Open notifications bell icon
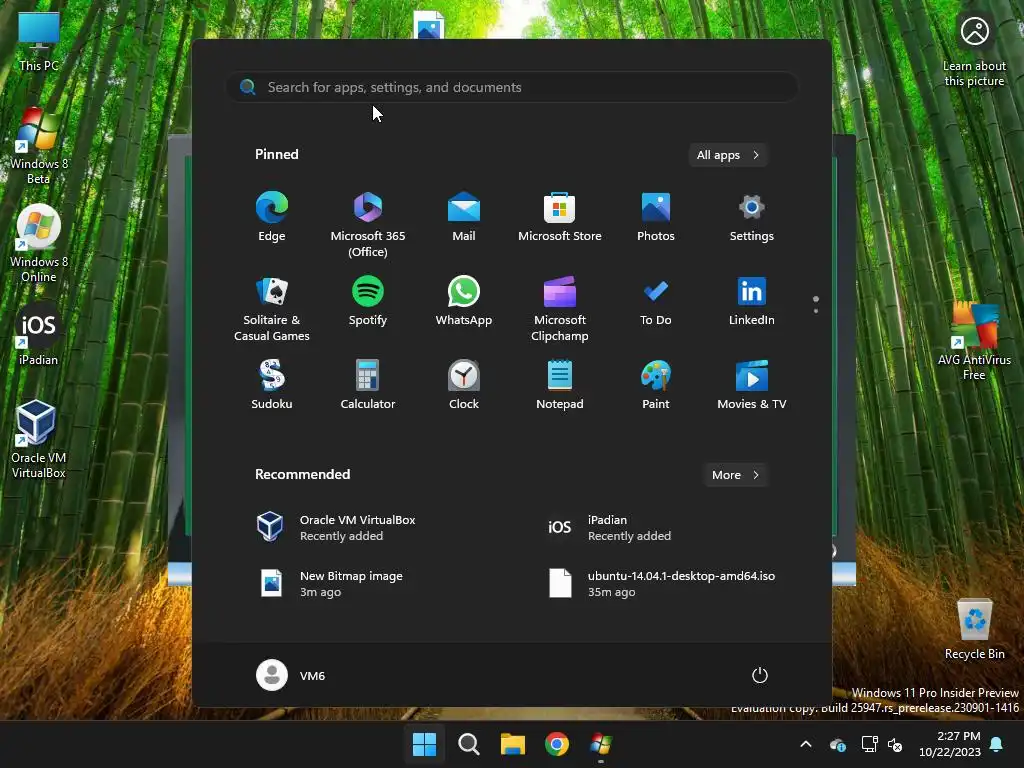 coord(997,744)
